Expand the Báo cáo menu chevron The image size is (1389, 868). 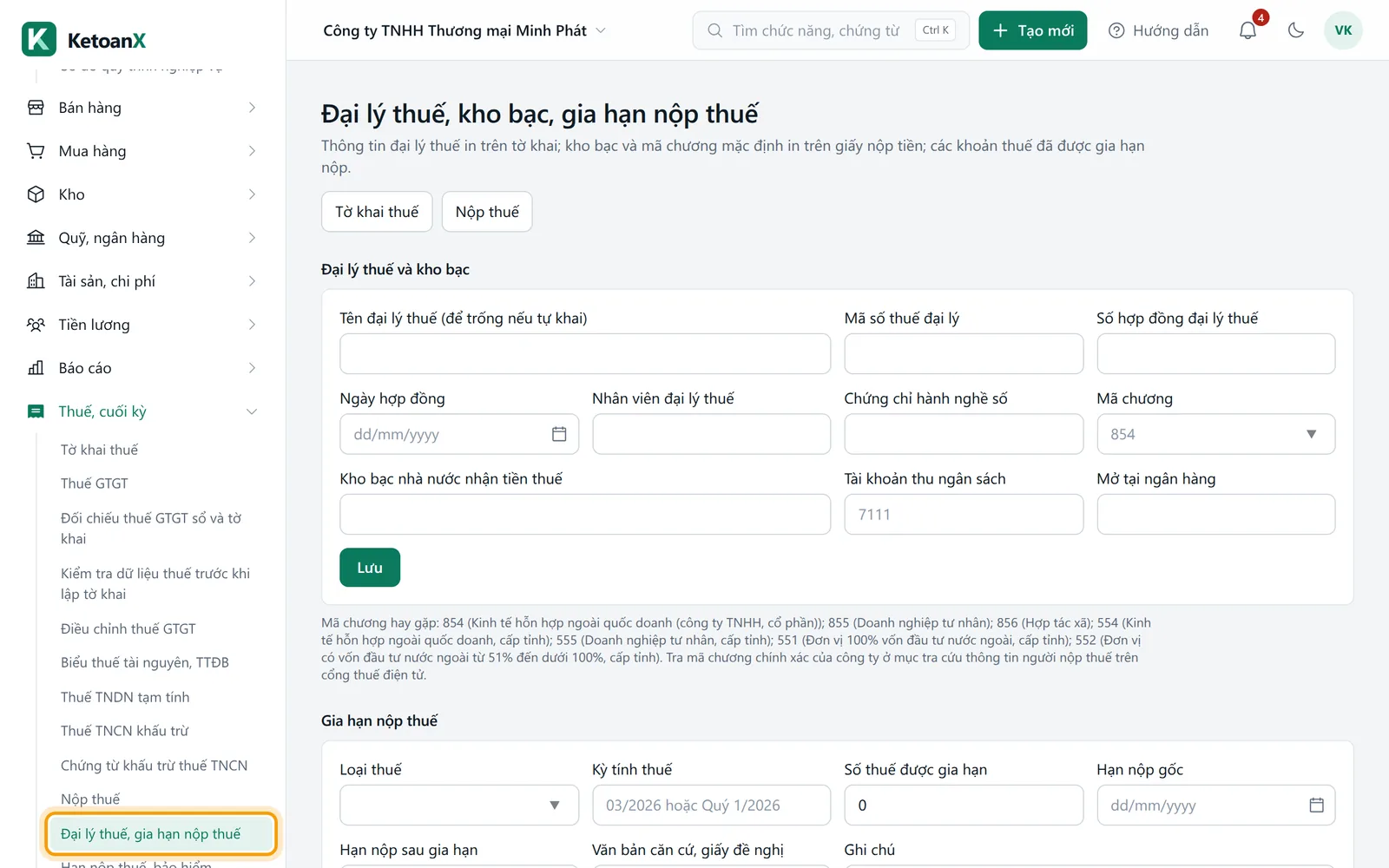(x=252, y=368)
